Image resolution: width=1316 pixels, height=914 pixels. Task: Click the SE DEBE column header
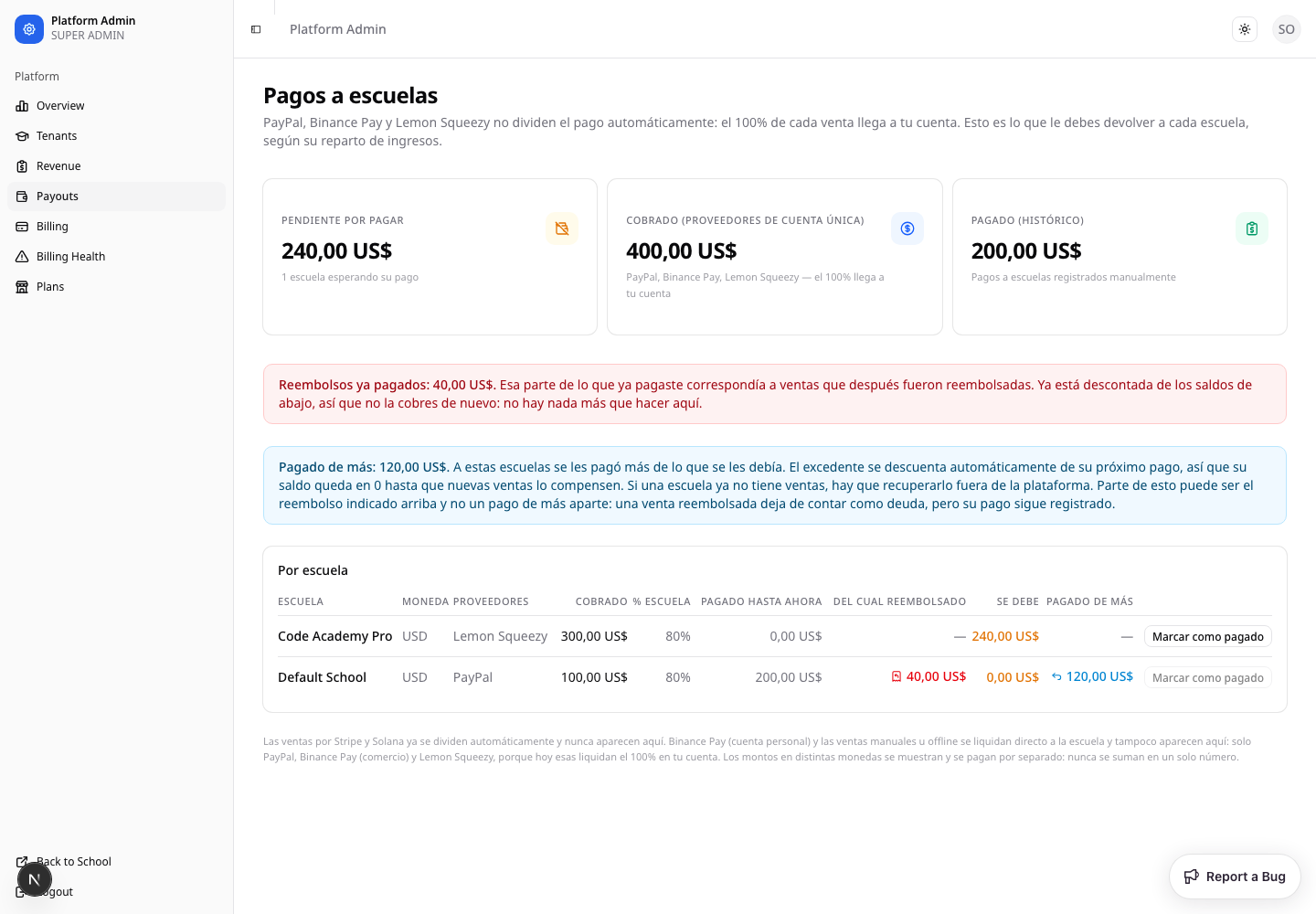click(x=1017, y=601)
